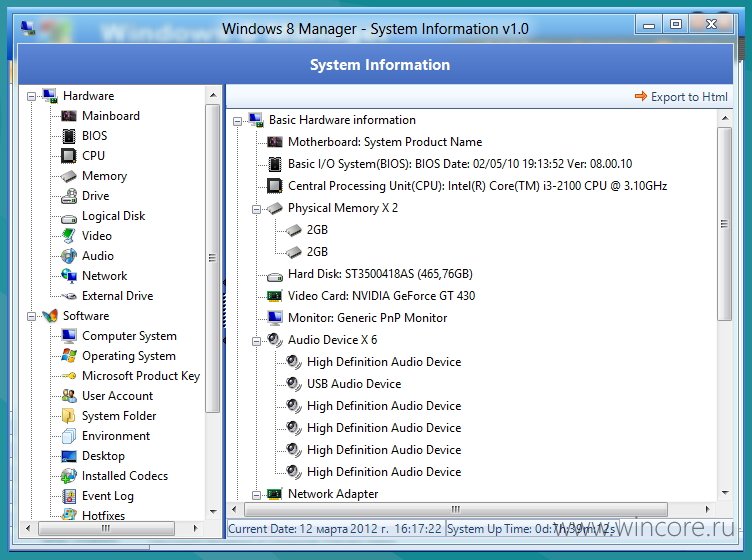Select the Mainboard tree item label
Viewport: 752px width, 560px height.
tap(111, 116)
